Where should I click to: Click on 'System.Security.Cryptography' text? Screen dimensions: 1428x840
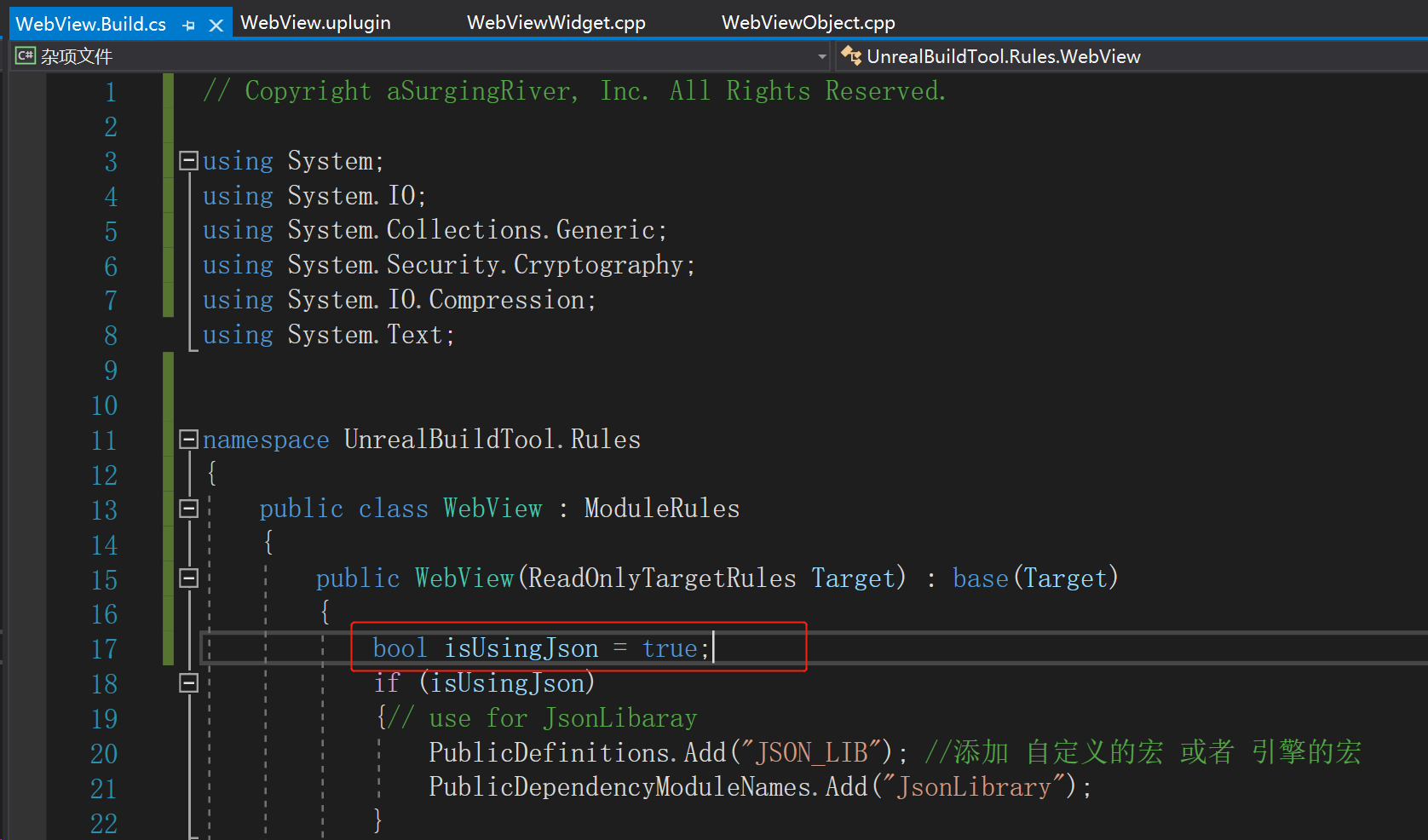(x=486, y=265)
